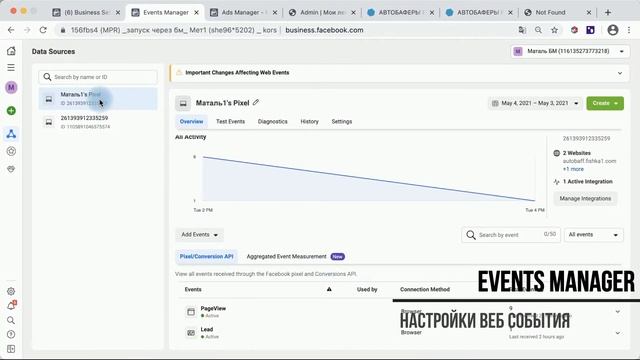
Task: Switch to Ads Manager browser tab
Action: pos(244,12)
